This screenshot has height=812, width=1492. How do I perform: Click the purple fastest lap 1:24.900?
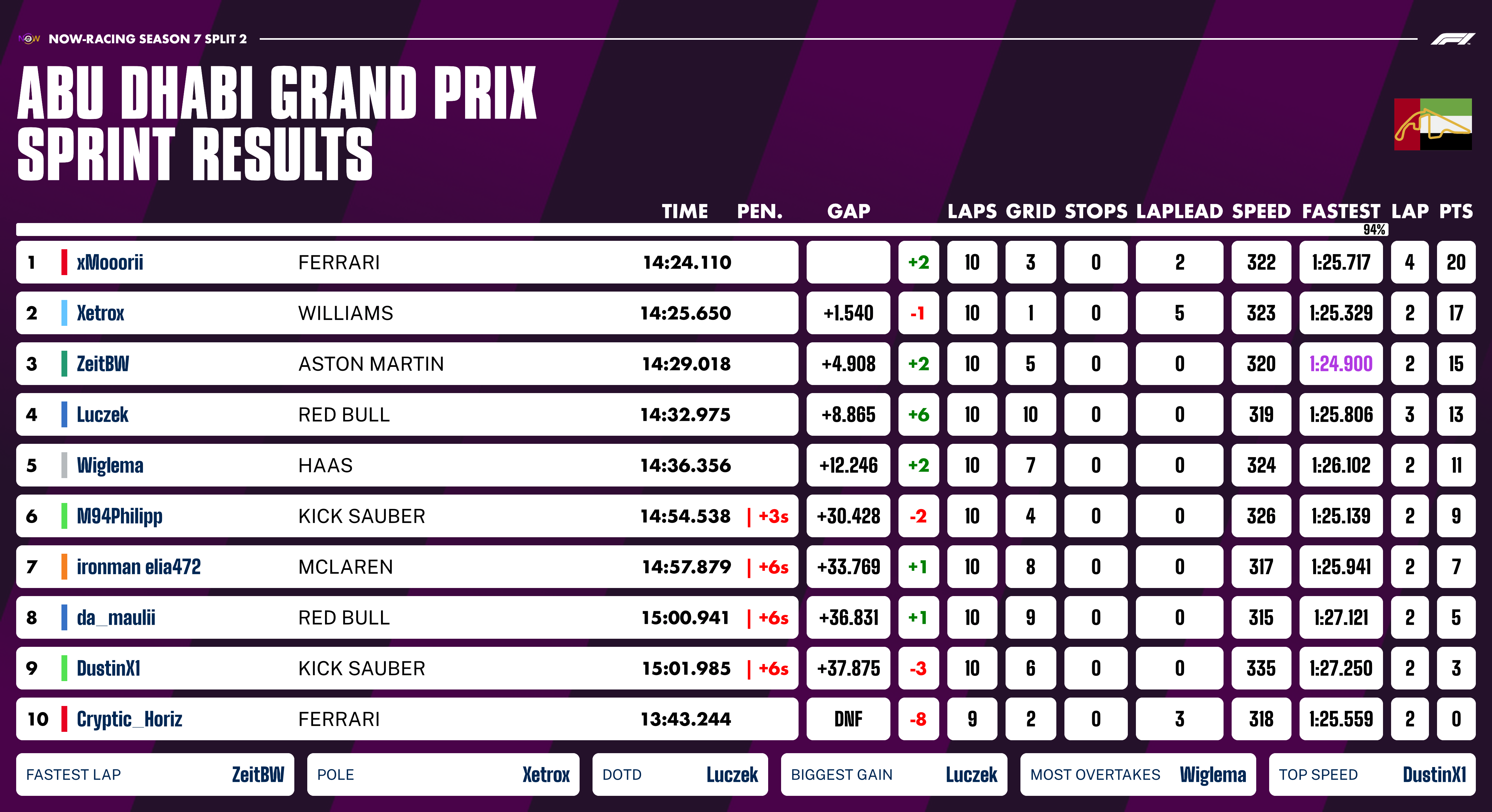[1341, 364]
